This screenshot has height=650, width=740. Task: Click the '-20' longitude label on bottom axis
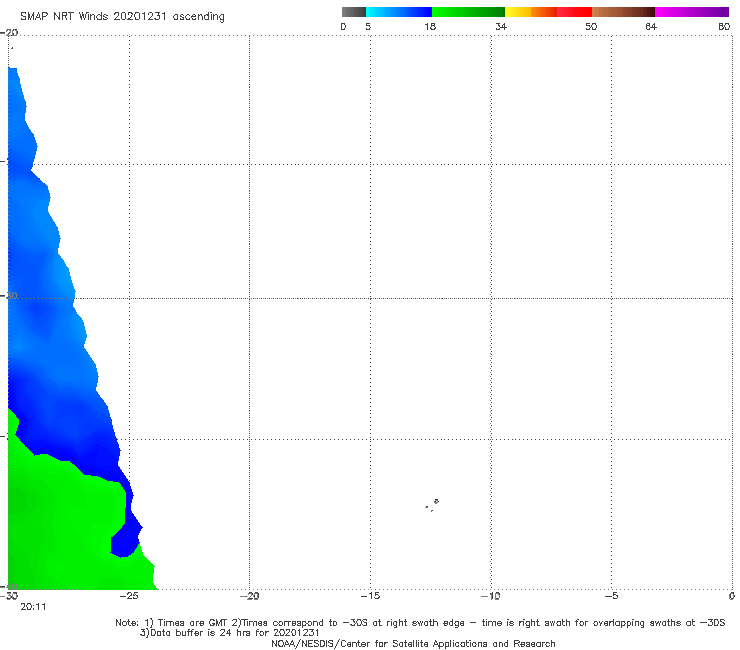[x=249, y=596]
